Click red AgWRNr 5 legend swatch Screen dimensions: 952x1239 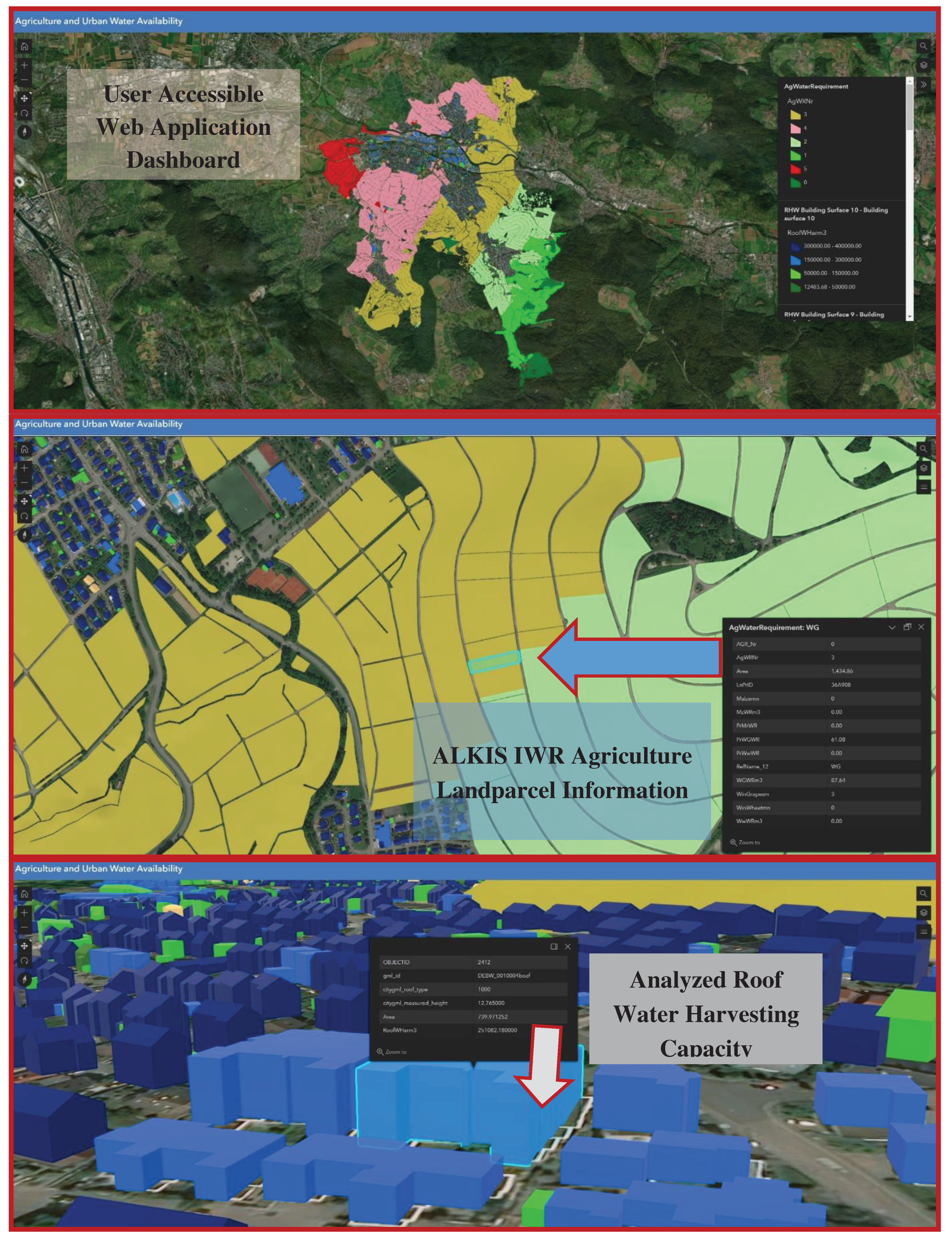point(795,169)
